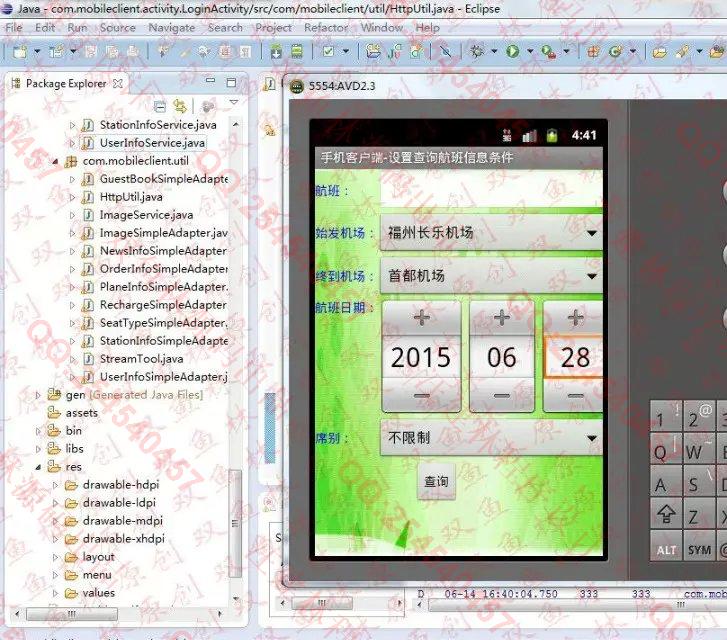Open the Android SDK Manager icon
Screen dimensions: 727x640
[276, 51]
